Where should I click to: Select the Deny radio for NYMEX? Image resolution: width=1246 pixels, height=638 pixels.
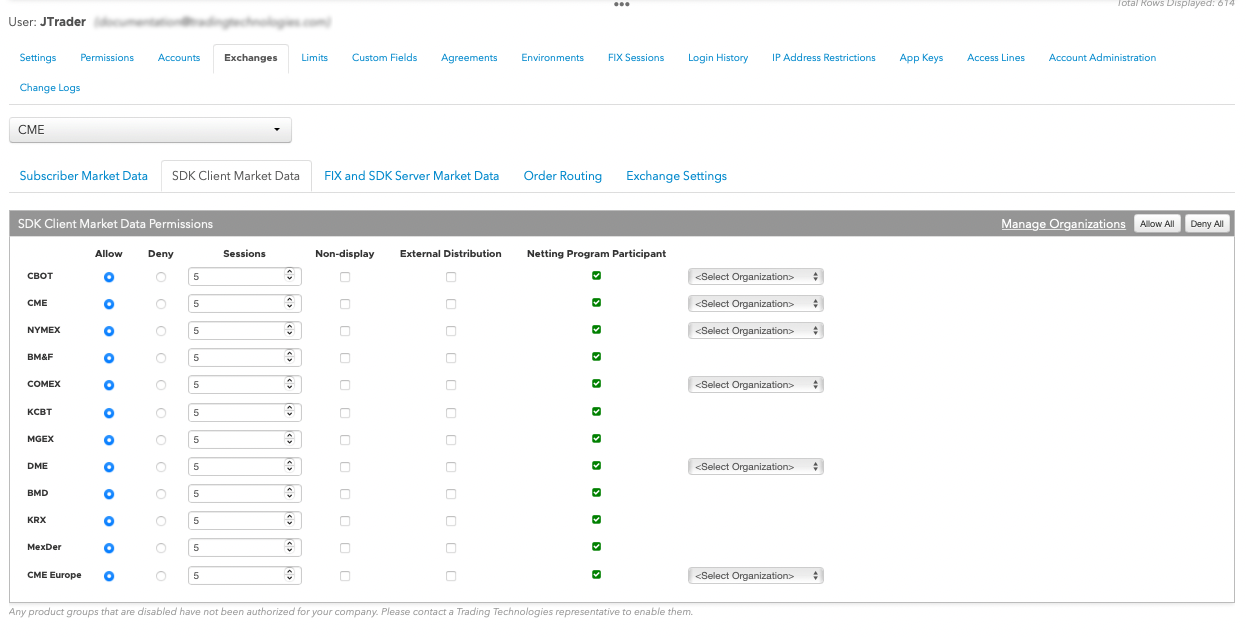(x=161, y=331)
